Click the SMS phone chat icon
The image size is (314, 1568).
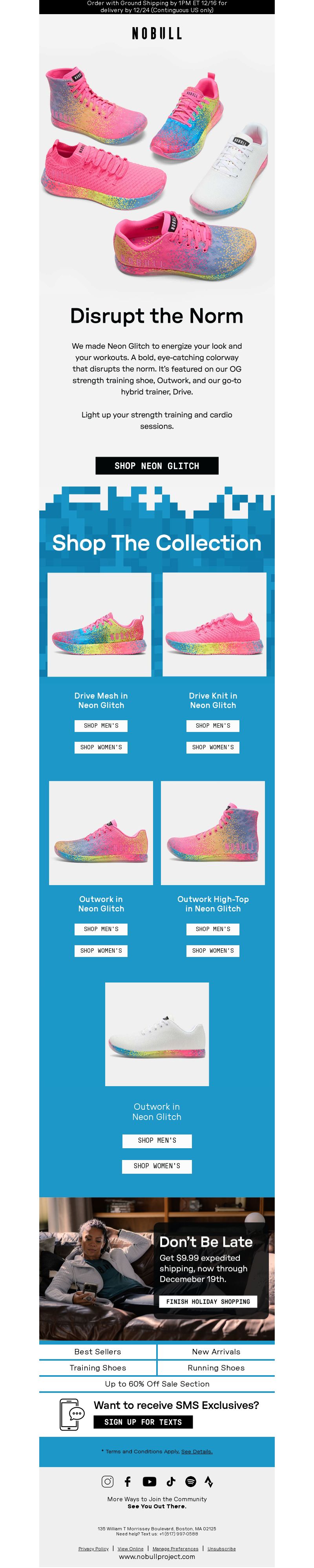tap(72, 1414)
